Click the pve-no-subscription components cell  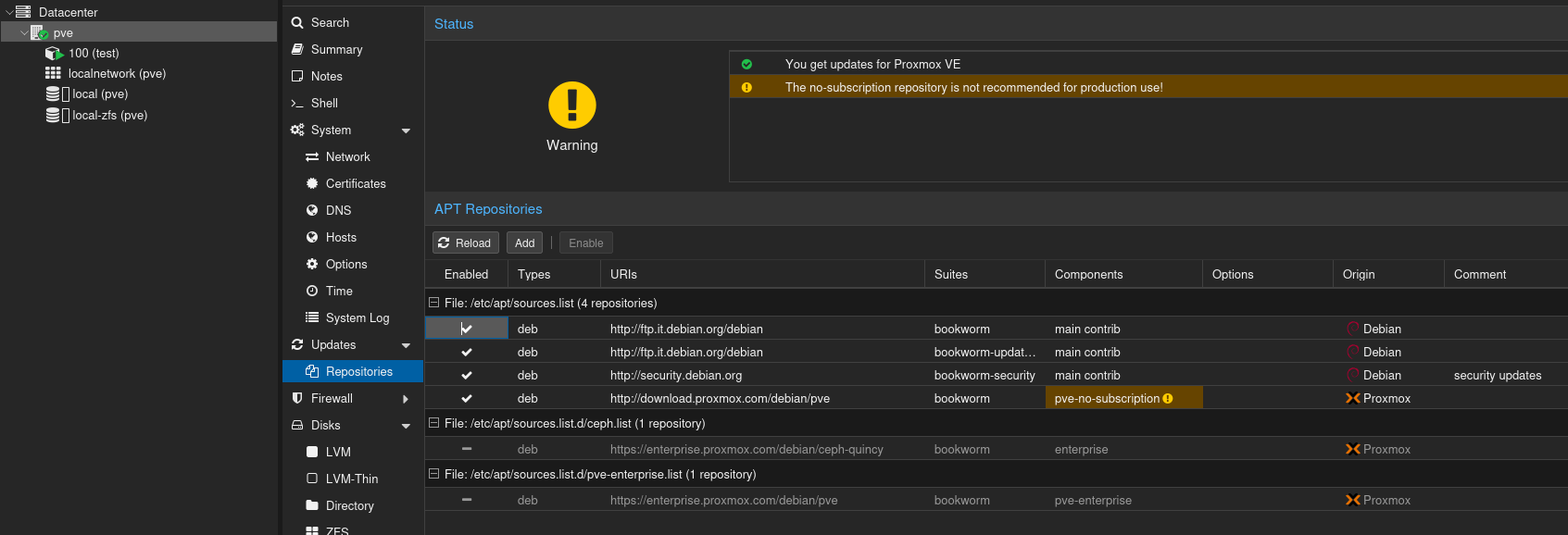[x=1123, y=398]
